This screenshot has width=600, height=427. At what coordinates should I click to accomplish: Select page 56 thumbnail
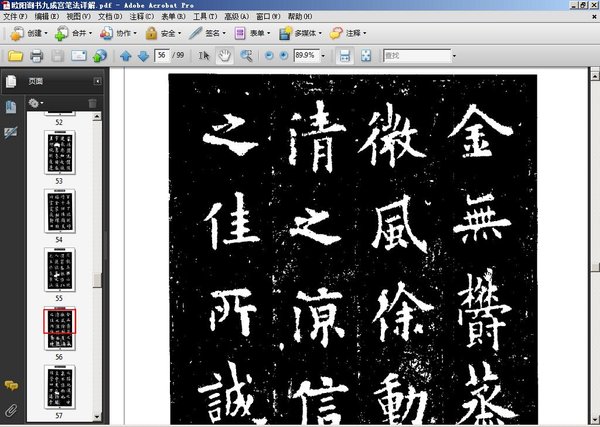60,329
